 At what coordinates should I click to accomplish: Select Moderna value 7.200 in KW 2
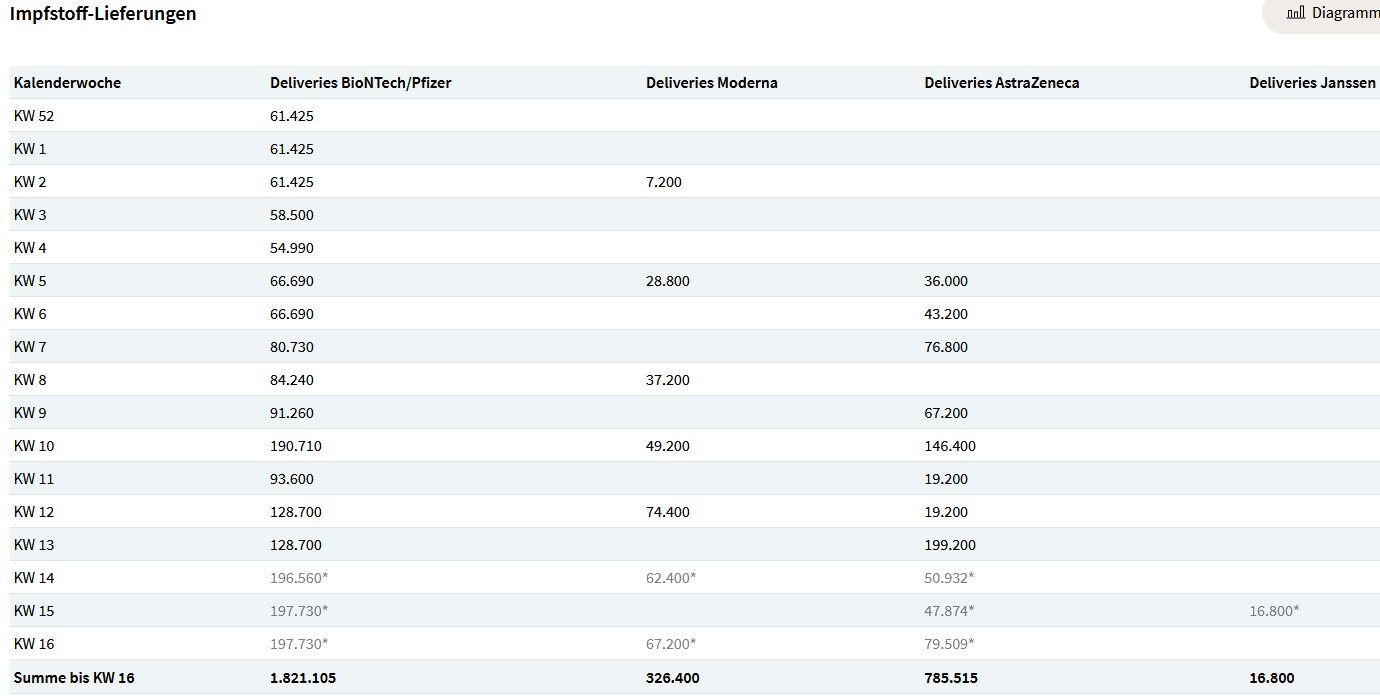click(664, 182)
